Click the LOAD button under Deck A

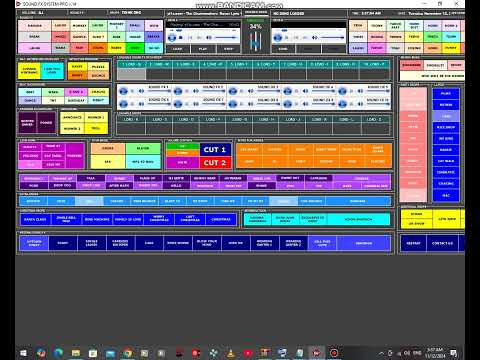pyautogui.click(x=177, y=49)
